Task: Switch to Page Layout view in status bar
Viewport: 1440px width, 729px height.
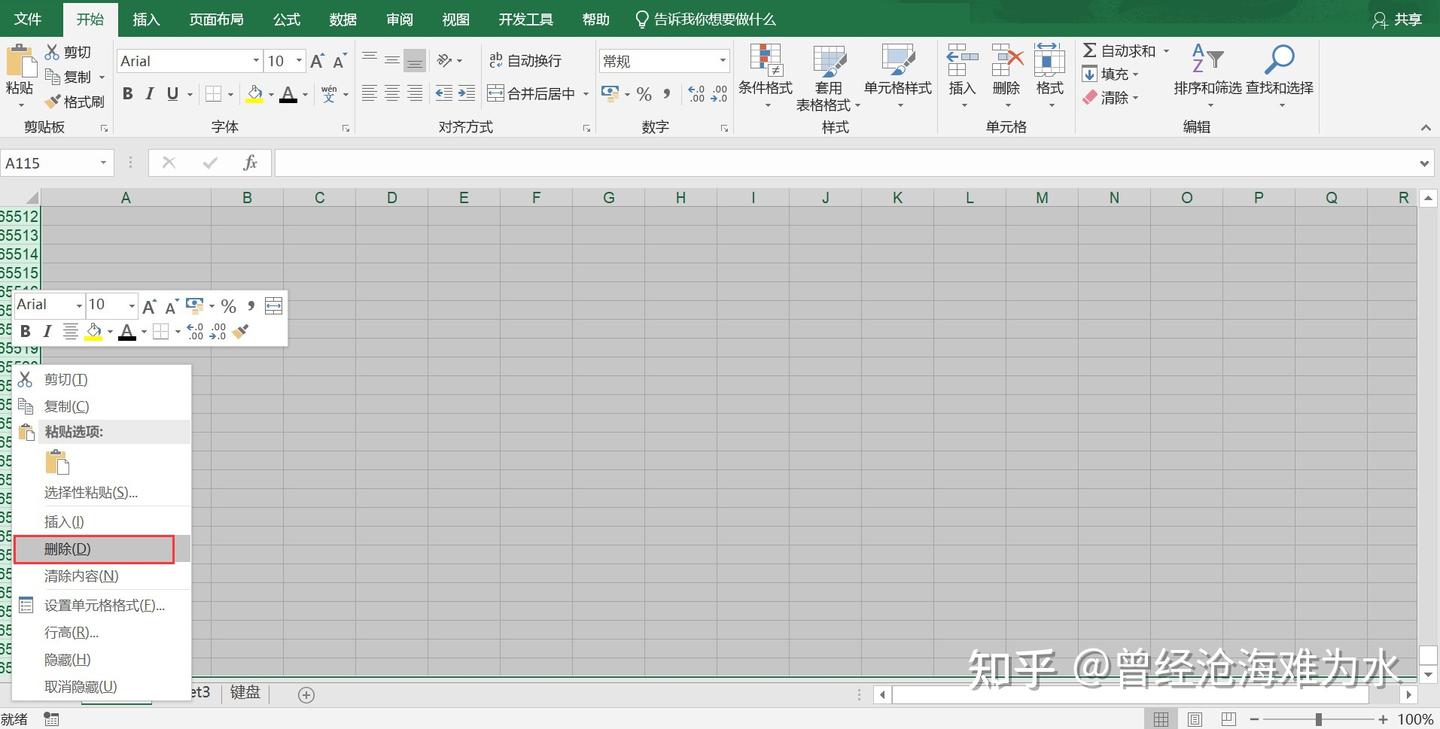Action: (x=1194, y=720)
